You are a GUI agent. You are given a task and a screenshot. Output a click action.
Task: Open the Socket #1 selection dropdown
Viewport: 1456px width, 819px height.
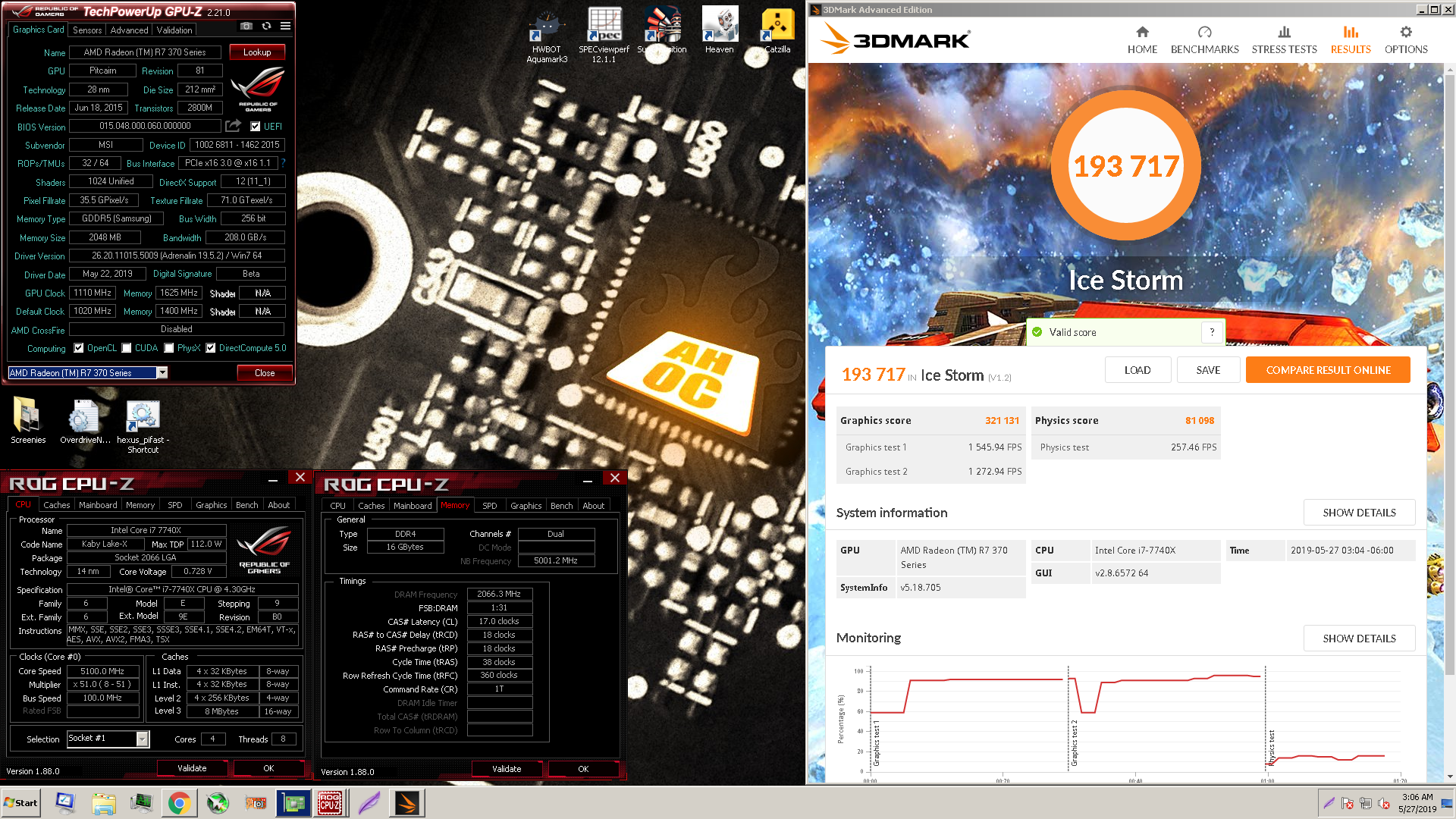tap(142, 739)
